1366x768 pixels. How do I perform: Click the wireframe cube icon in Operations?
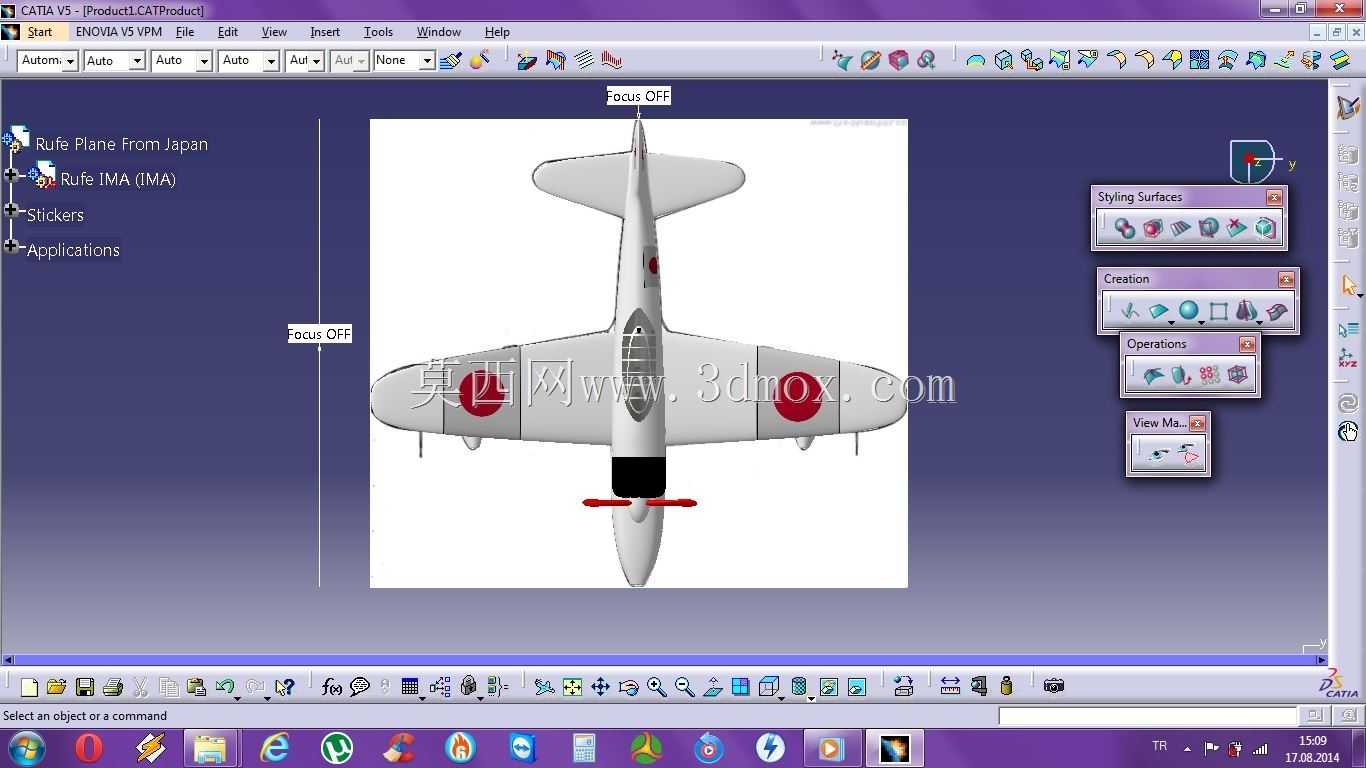1238,375
